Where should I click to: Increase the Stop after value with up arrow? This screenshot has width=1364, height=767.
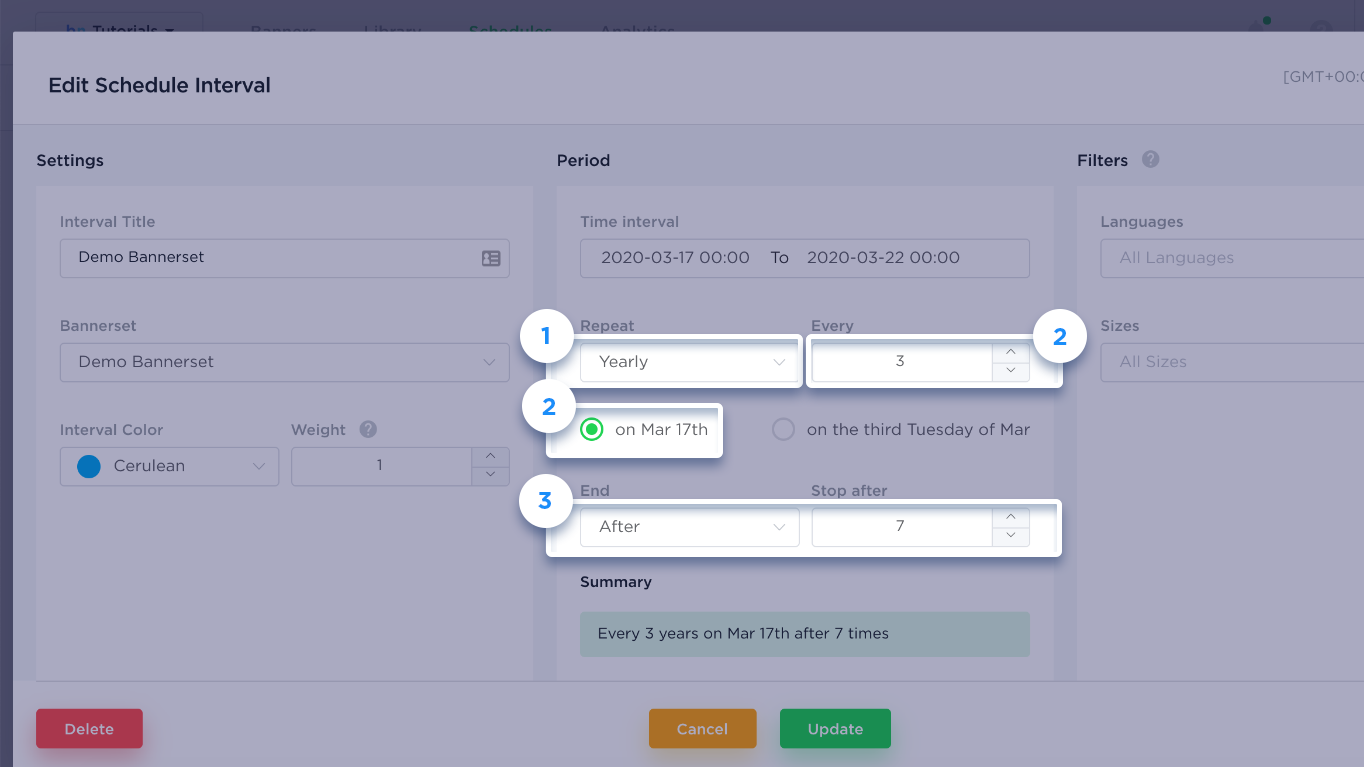(x=1011, y=517)
